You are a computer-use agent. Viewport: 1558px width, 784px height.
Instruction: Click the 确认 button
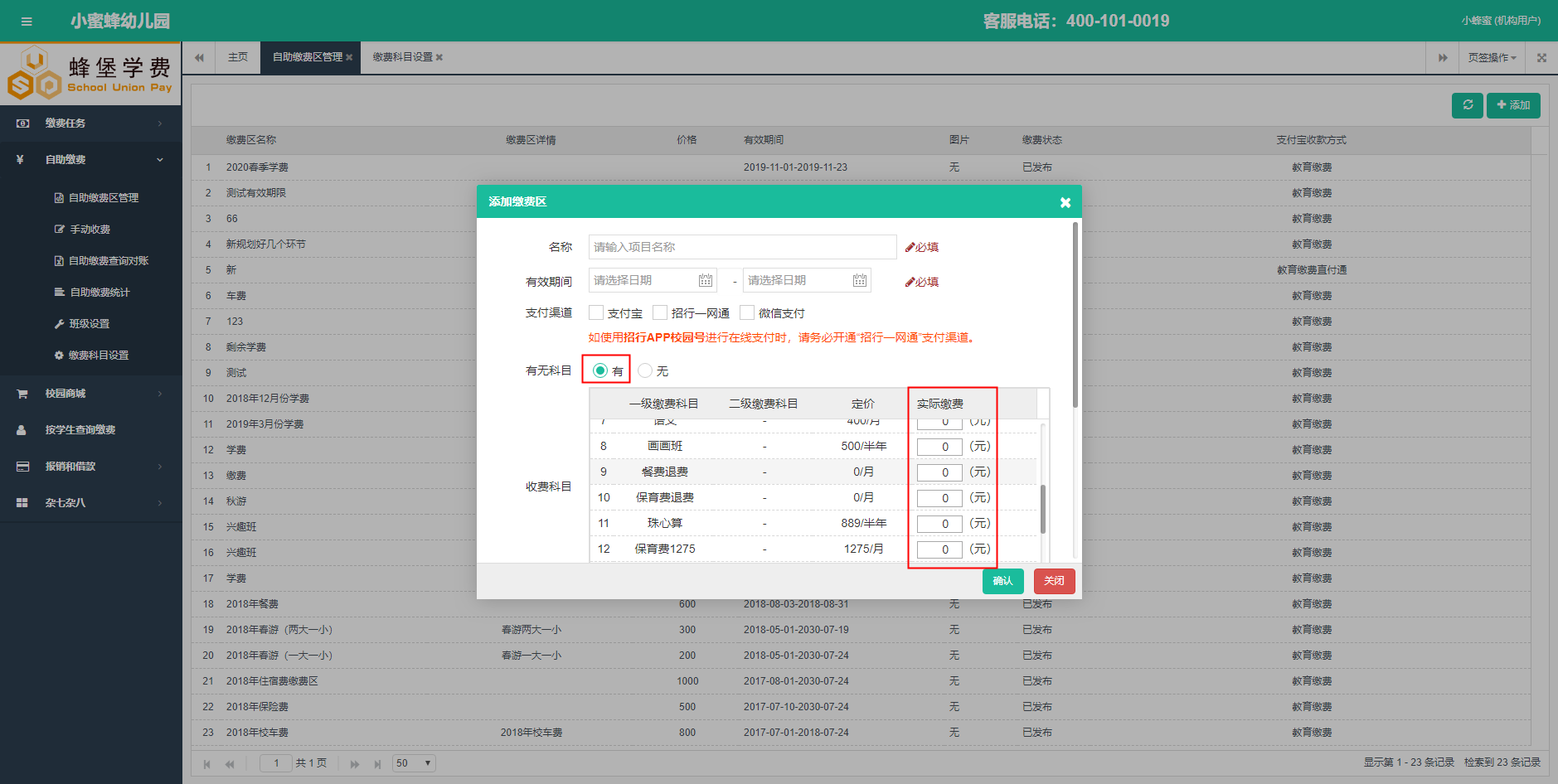(1003, 581)
